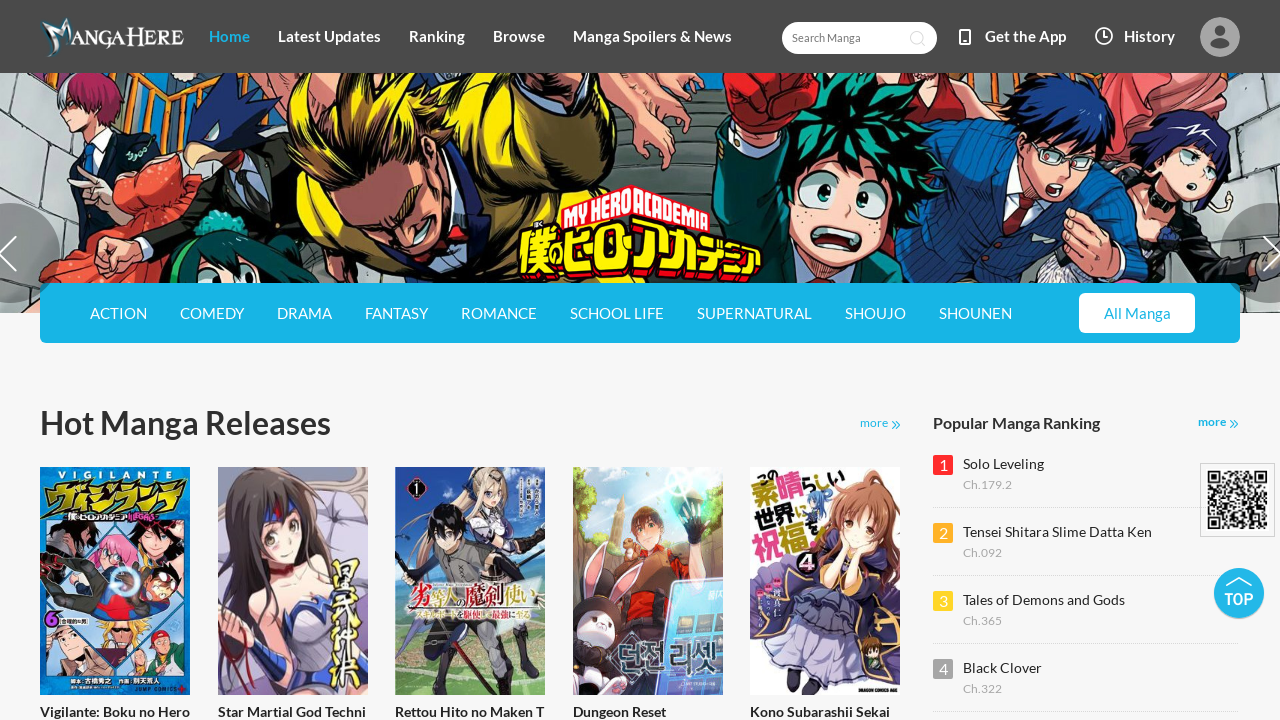Select the COMEDY genre
The width and height of the screenshot is (1280, 720).
coord(212,313)
